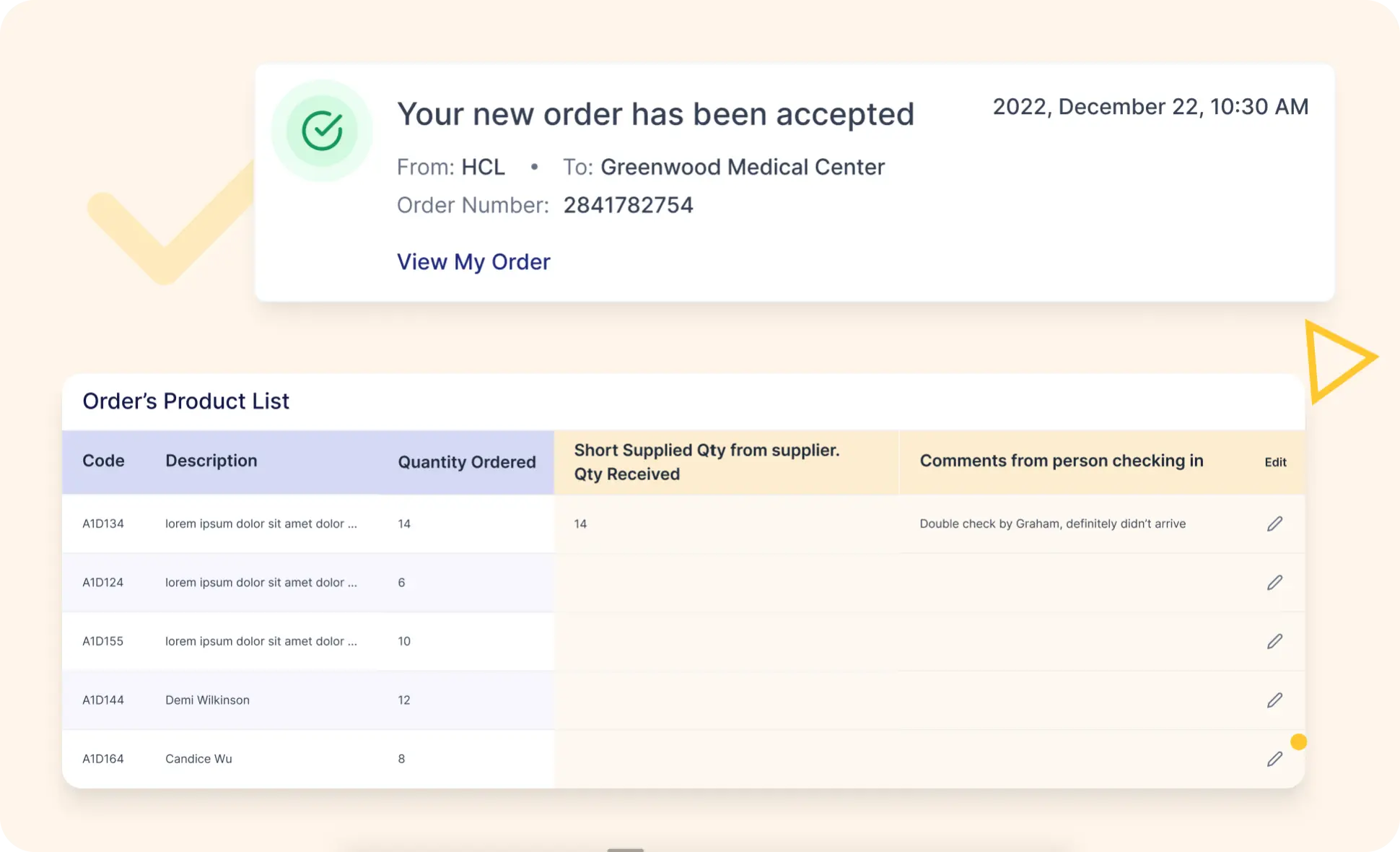The height and width of the screenshot is (852, 1400).
Task: Click the Order's Product List title
Action: coord(185,401)
